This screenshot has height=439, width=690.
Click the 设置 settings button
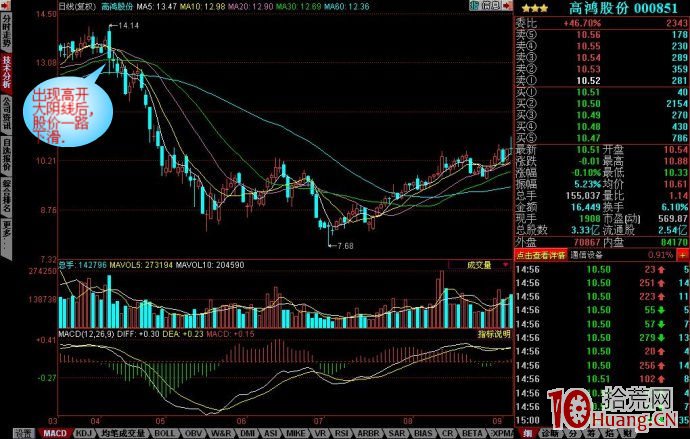tap(24, 434)
